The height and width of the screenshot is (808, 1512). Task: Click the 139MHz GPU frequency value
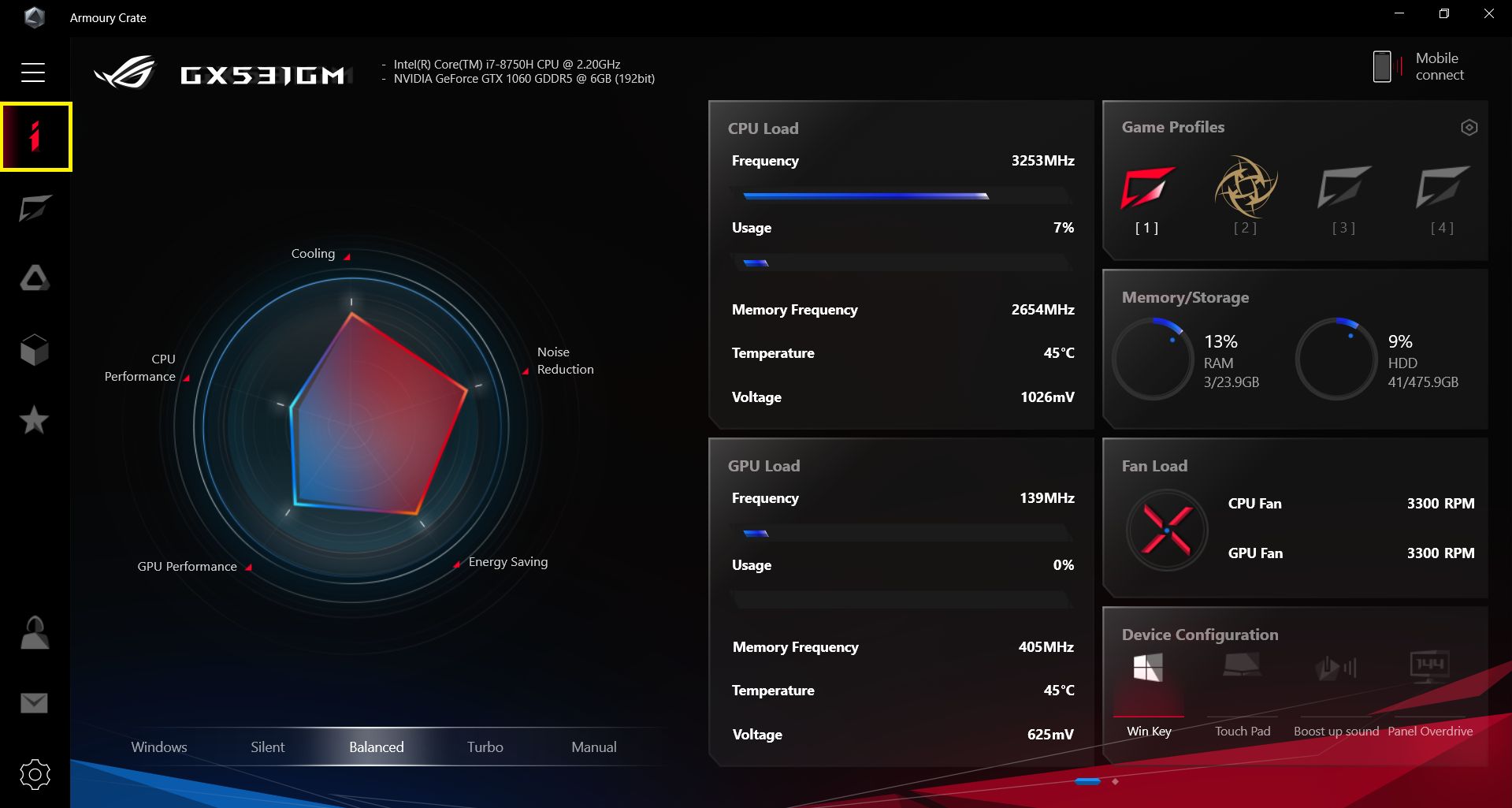(1046, 497)
